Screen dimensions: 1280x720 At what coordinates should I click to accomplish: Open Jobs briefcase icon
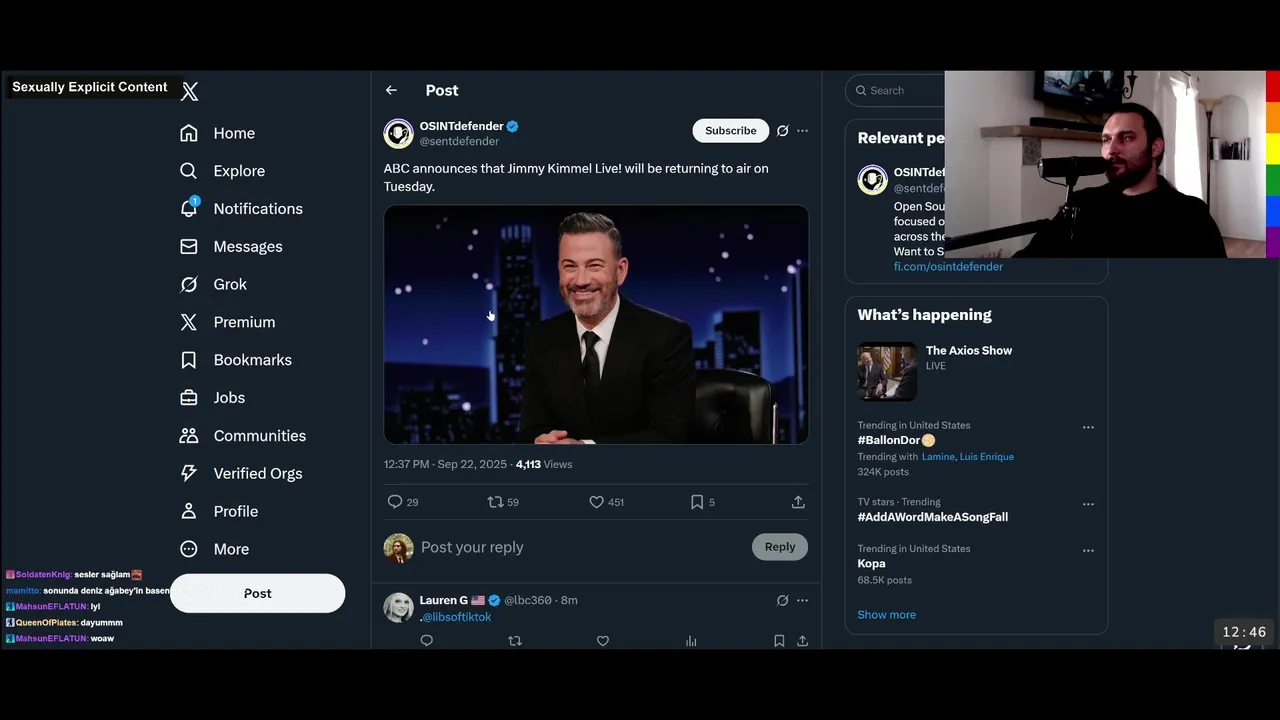[188, 398]
